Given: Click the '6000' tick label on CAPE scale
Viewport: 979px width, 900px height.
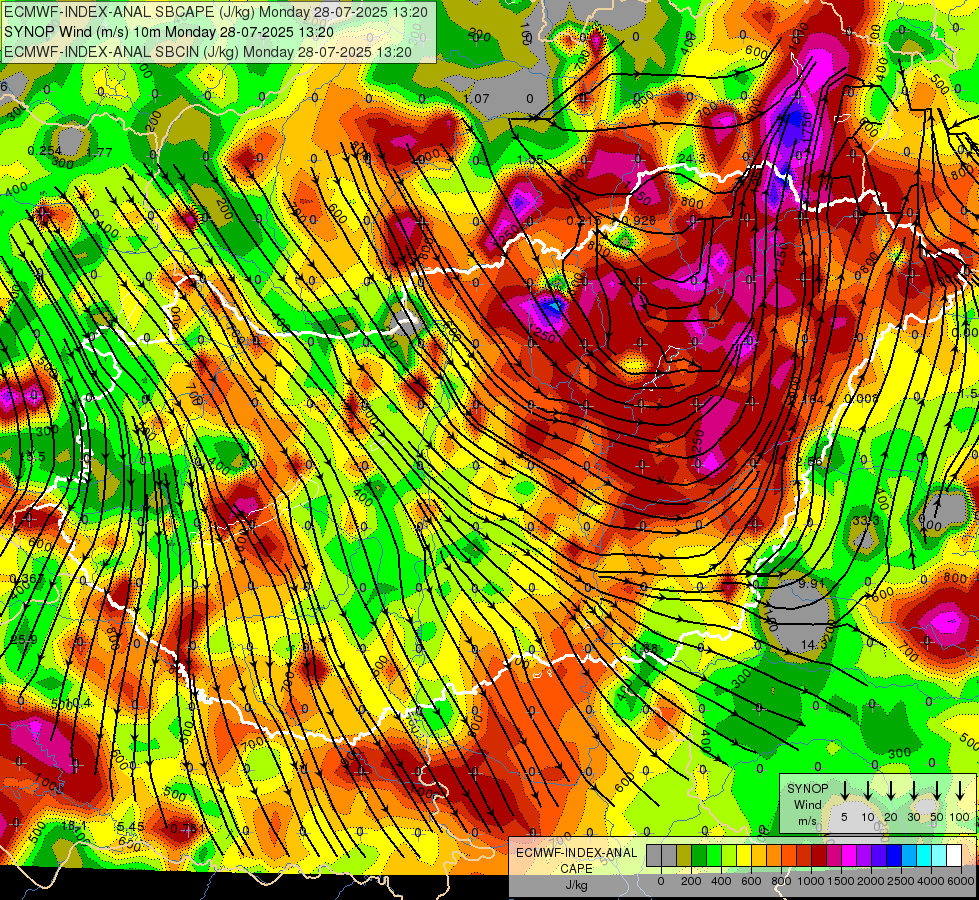Looking at the screenshot, I should (x=961, y=881).
